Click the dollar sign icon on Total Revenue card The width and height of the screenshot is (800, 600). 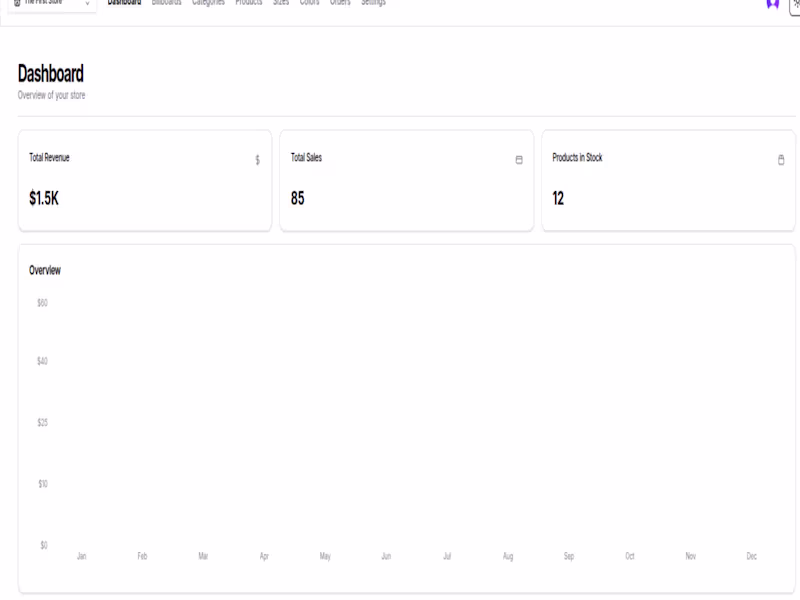[x=256, y=157]
